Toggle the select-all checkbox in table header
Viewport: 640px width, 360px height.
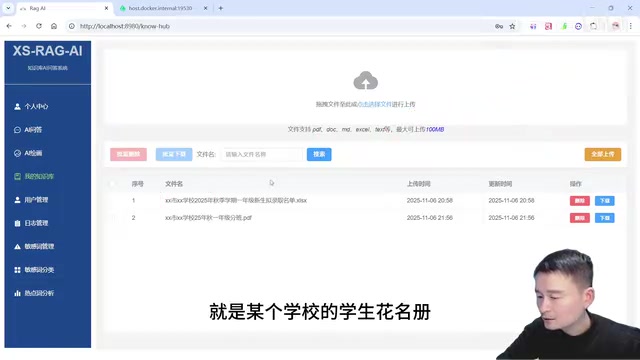coord(113,184)
